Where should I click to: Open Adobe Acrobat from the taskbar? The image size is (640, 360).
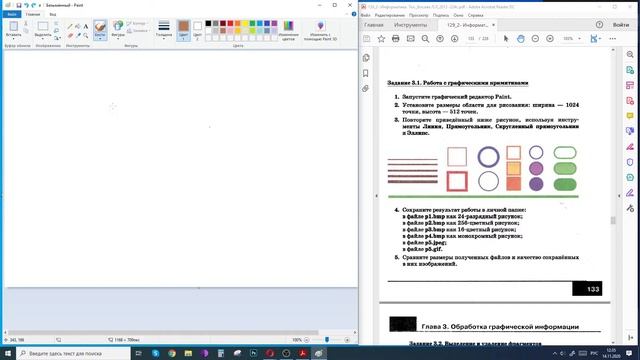302,353
